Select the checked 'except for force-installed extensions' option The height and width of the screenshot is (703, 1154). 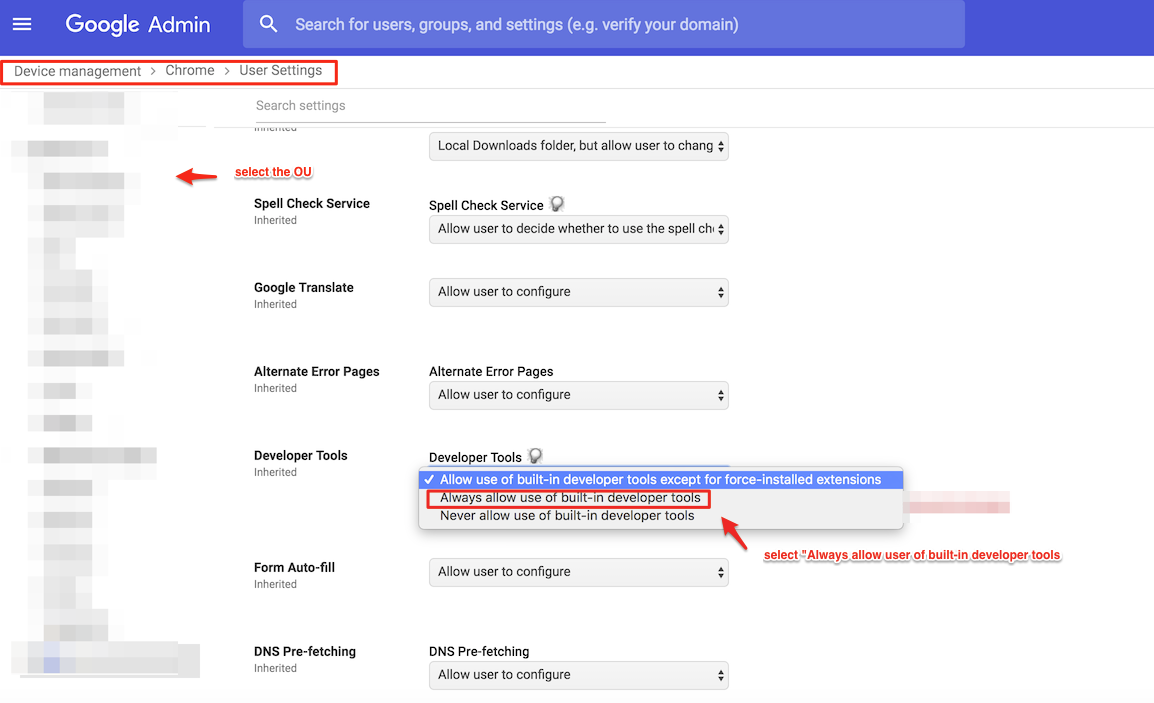point(660,480)
